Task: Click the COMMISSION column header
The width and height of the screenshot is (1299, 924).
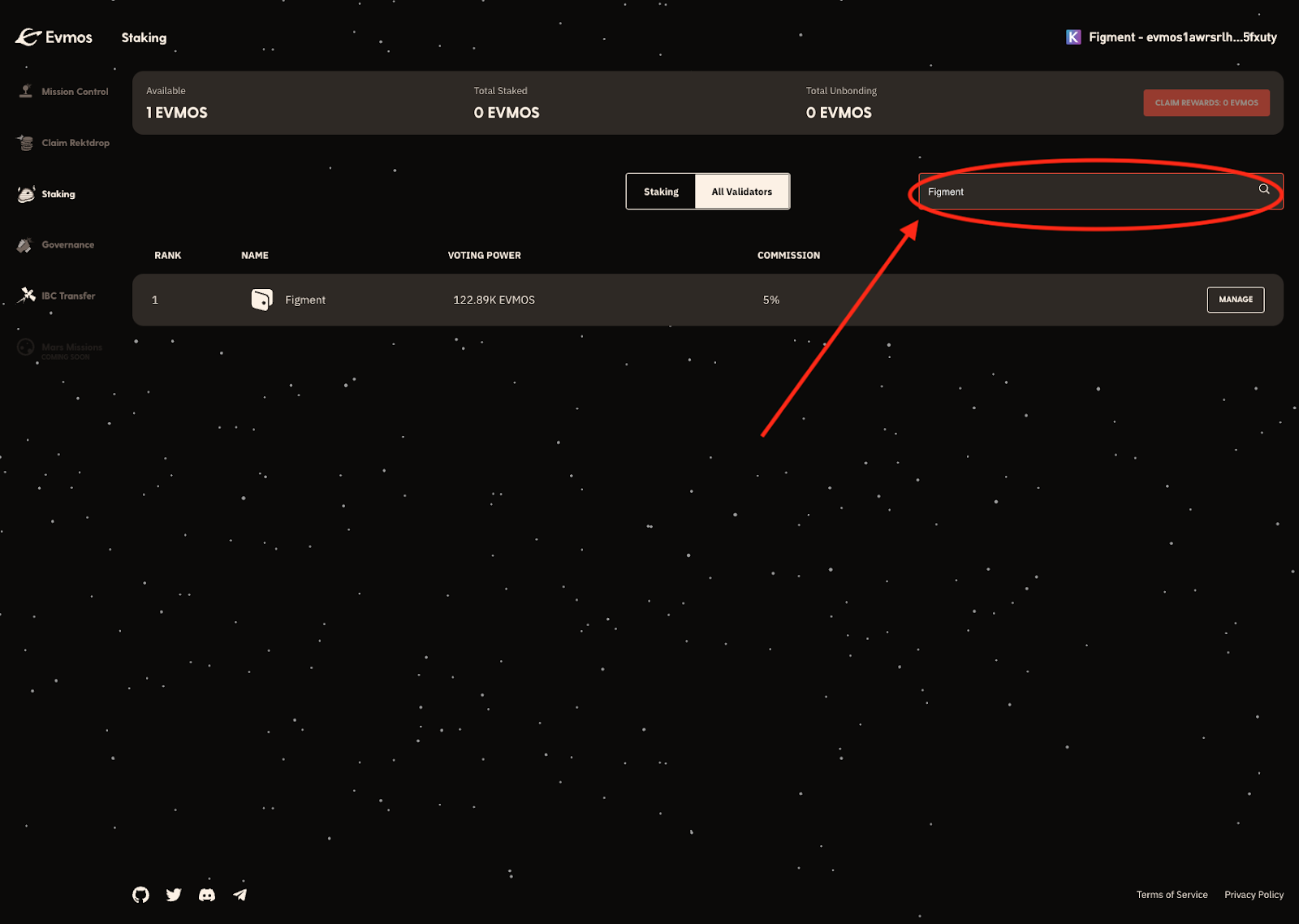Action: [x=789, y=255]
